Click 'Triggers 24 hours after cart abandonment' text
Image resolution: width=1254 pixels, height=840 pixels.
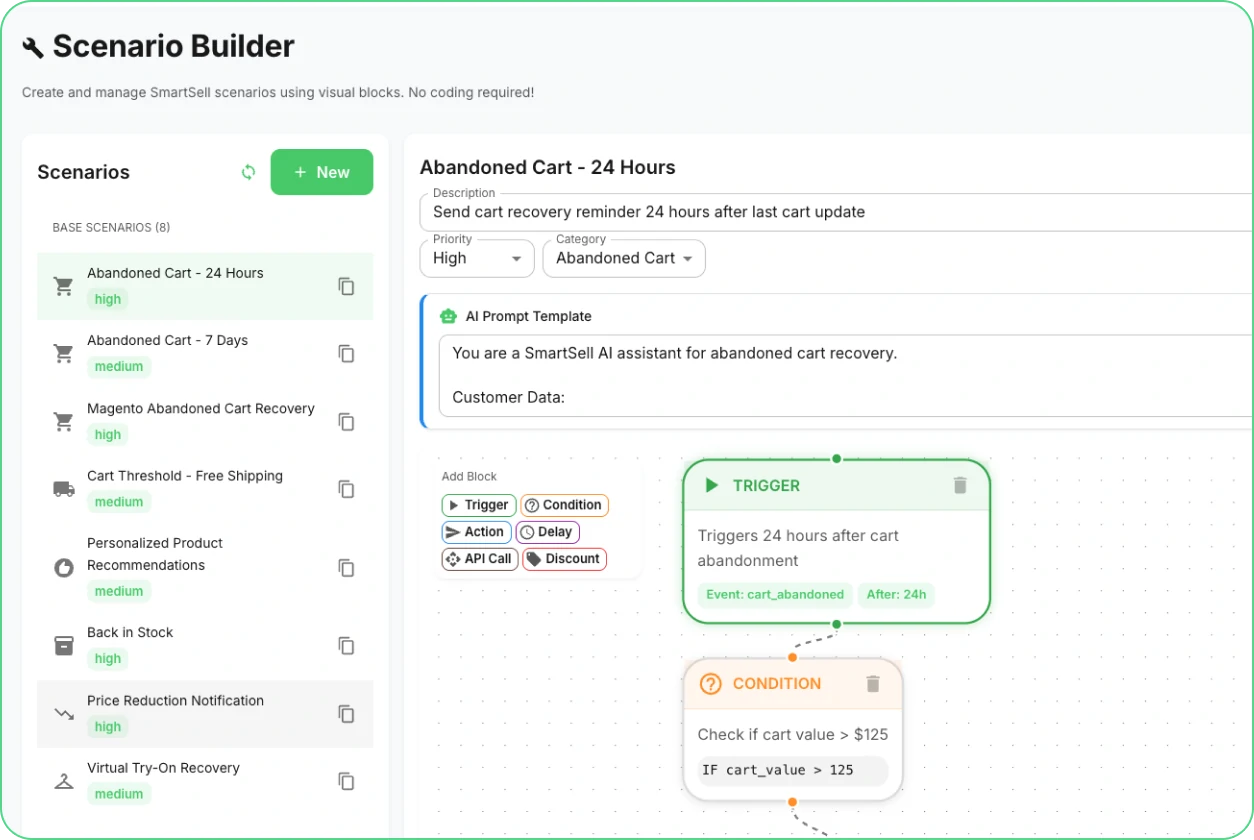coord(798,548)
